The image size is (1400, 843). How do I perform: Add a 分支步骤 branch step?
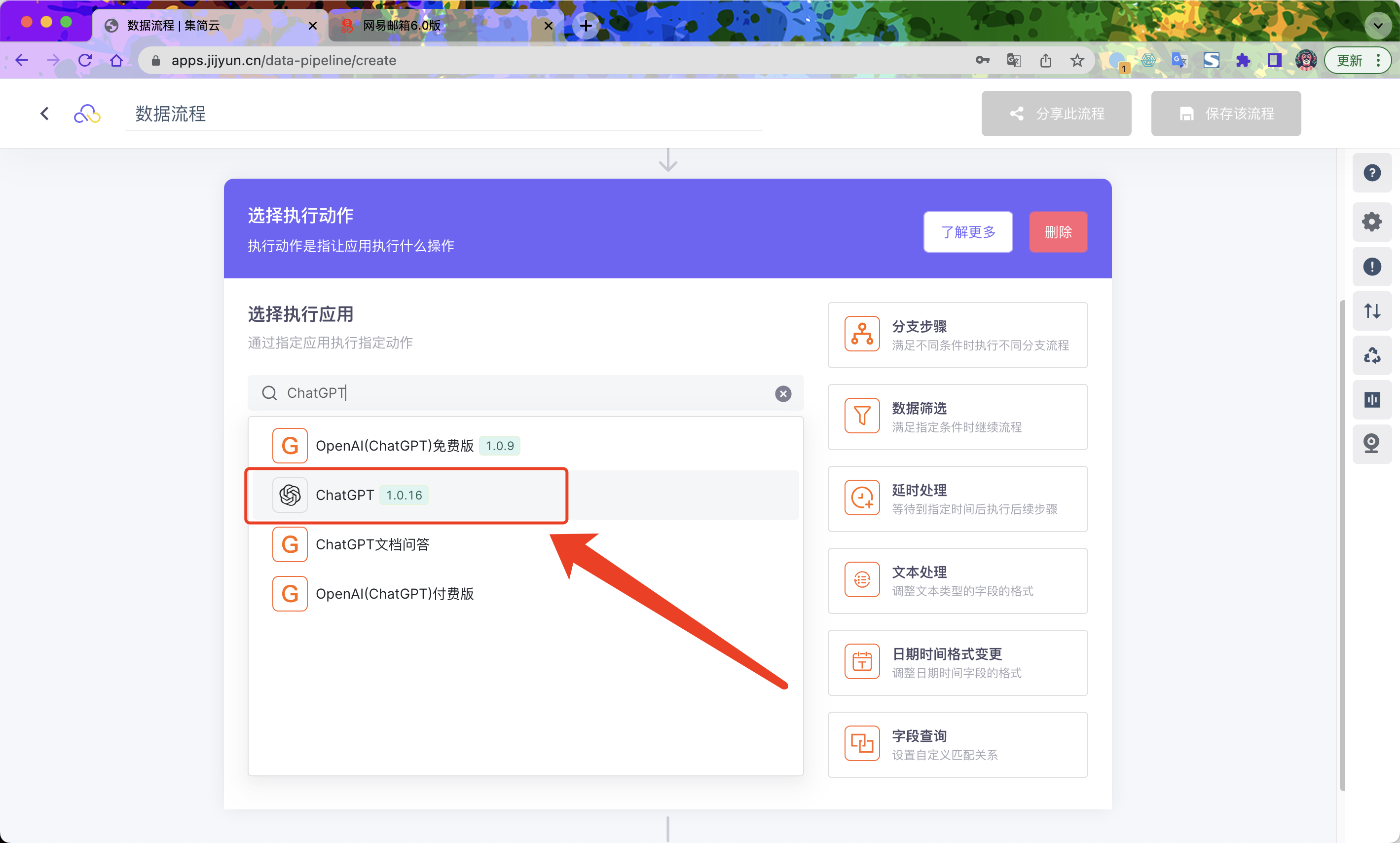[x=957, y=335]
